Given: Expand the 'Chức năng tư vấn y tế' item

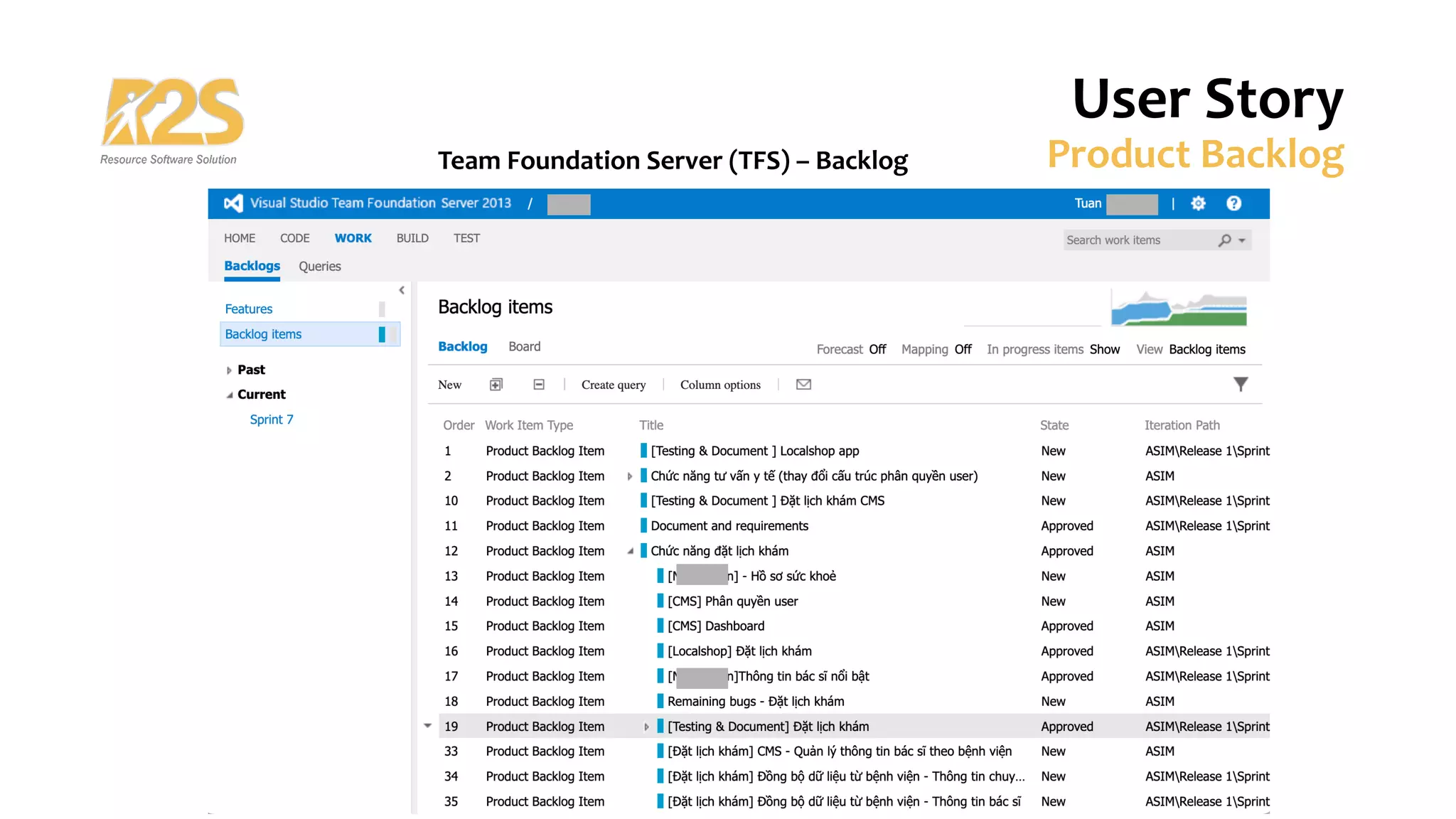Looking at the screenshot, I should click(630, 476).
